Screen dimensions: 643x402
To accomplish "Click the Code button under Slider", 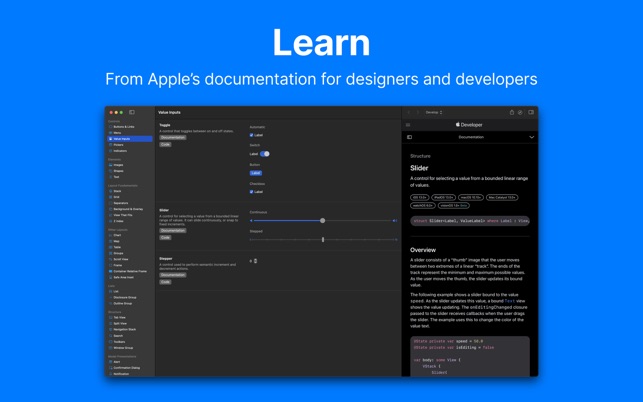I will (165, 238).
